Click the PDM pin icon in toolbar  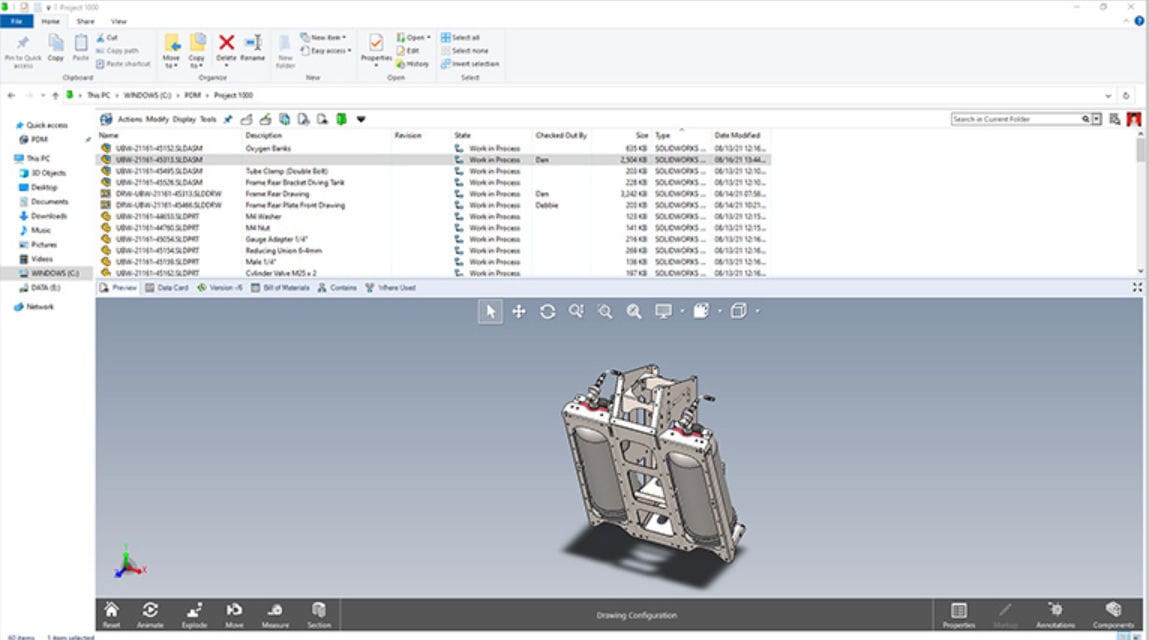tap(228, 119)
